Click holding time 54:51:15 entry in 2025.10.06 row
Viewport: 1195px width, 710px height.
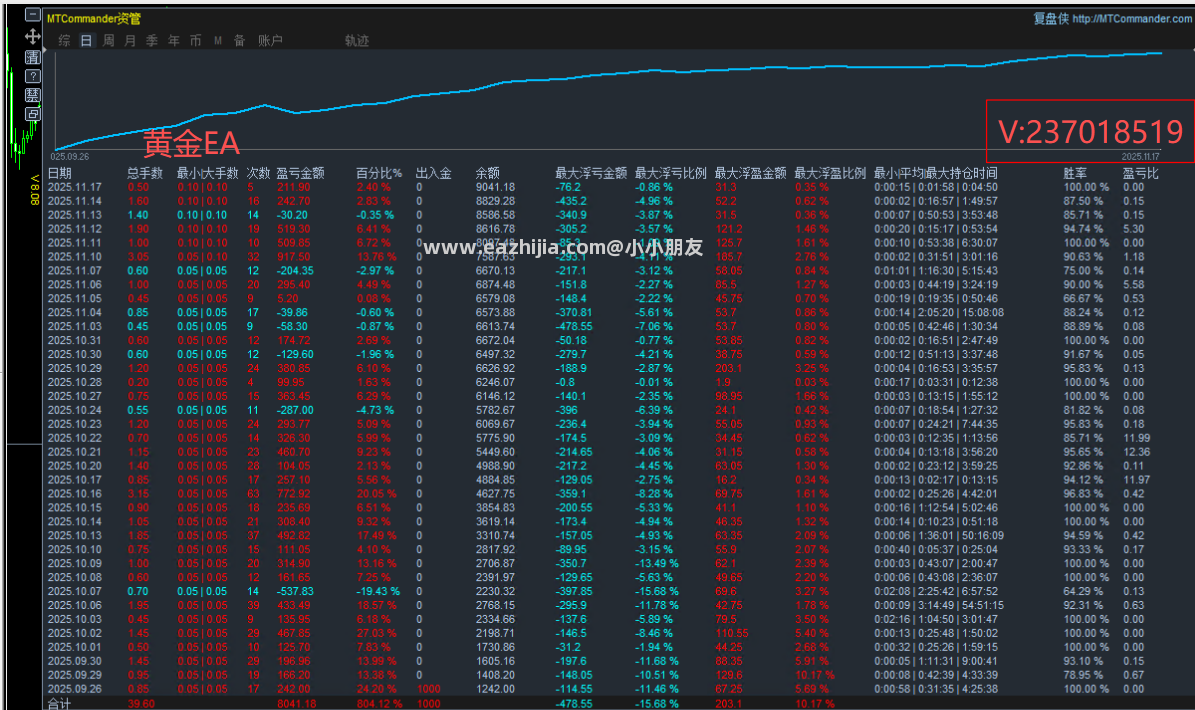[983, 605]
